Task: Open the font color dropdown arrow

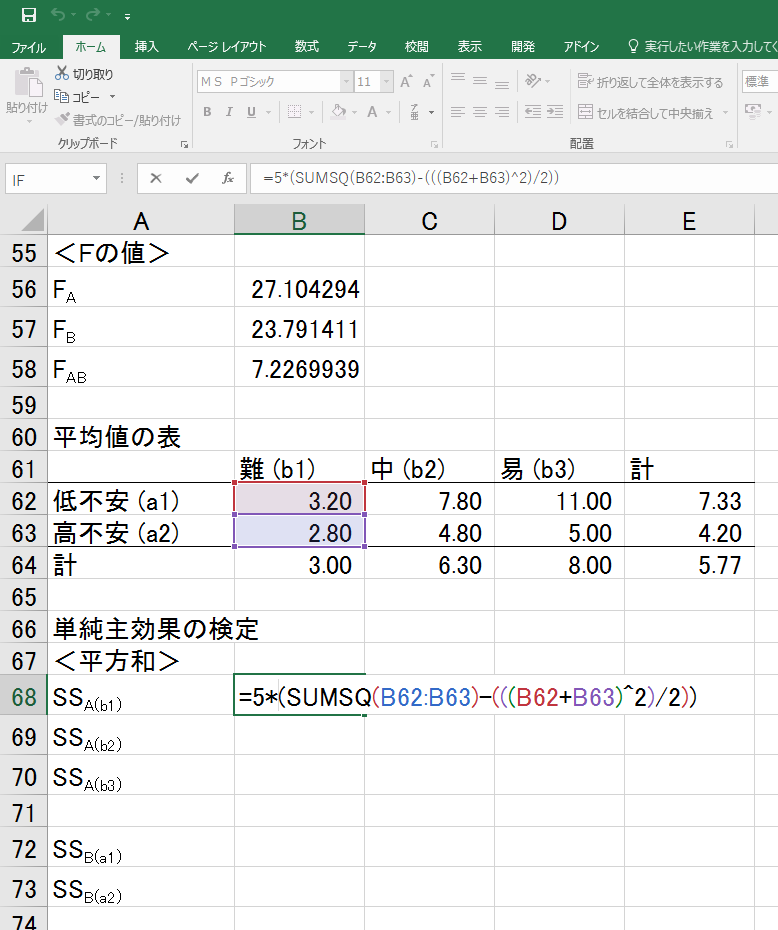Action: click(388, 112)
